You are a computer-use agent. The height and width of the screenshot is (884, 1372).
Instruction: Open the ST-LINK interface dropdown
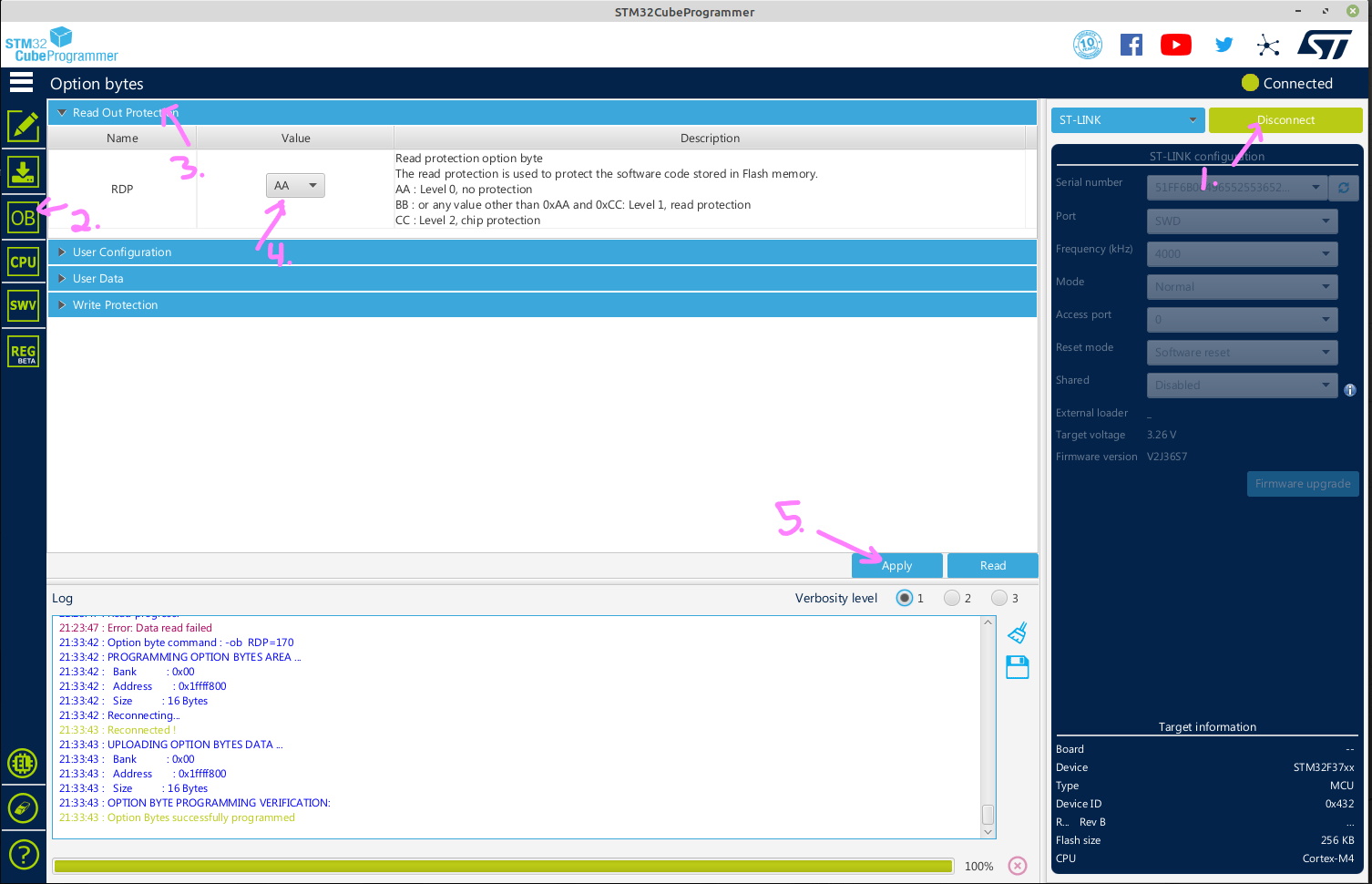point(1128,120)
